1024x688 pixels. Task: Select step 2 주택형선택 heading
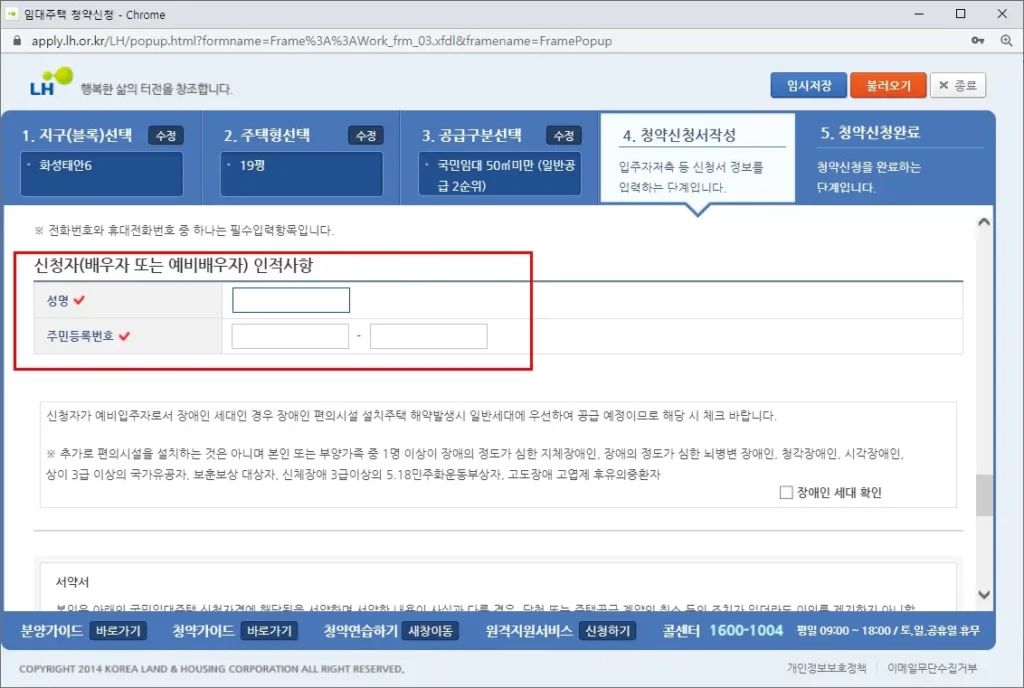point(267,135)
